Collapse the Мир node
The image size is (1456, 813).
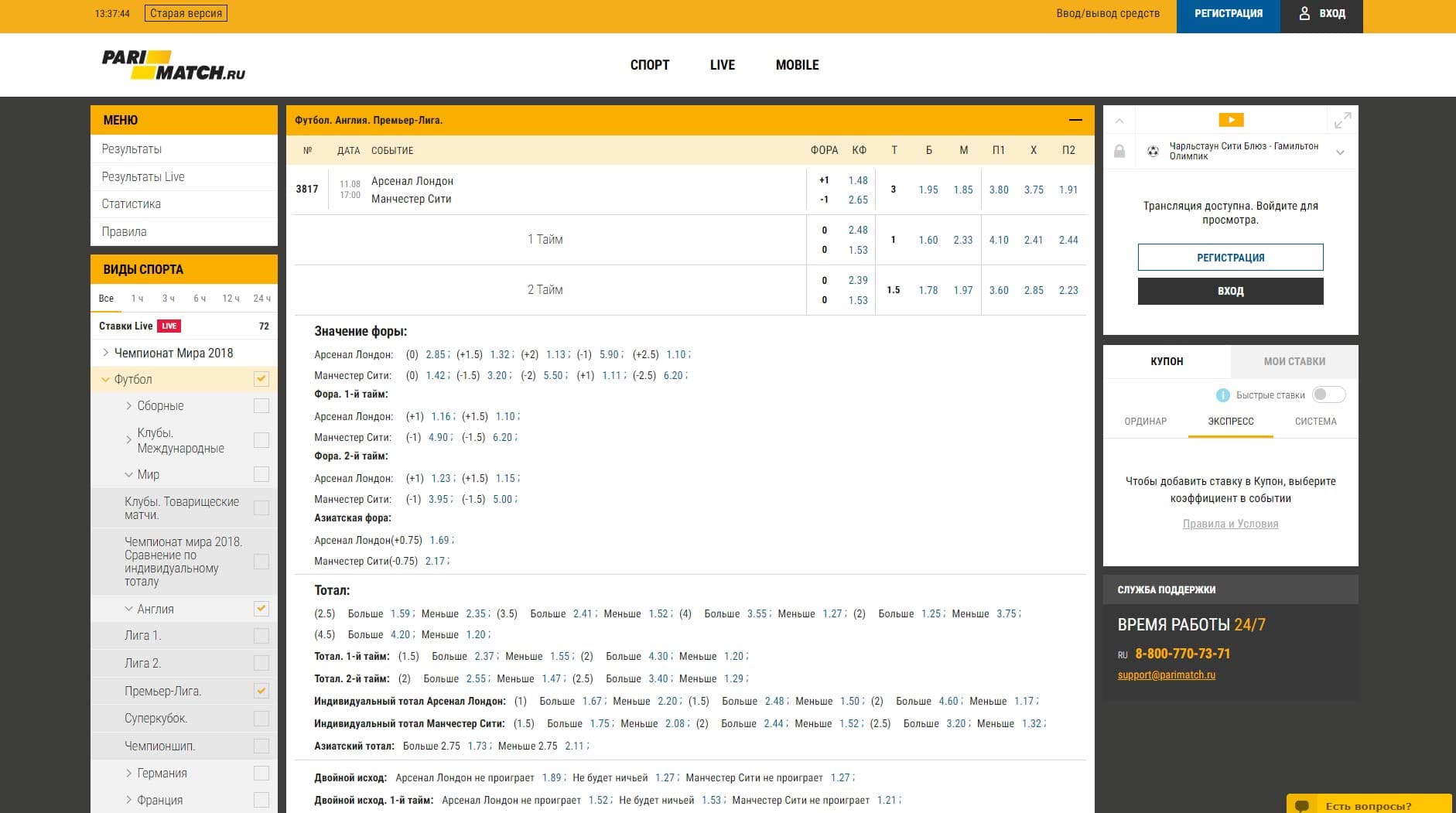click(128, 474)
